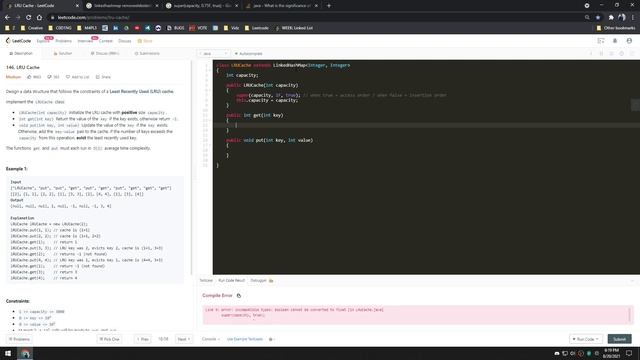Screen dimensions: 640x360
Task: Place cursor inside the get method body
Action: pyautogui.click(x=236, y=125)
